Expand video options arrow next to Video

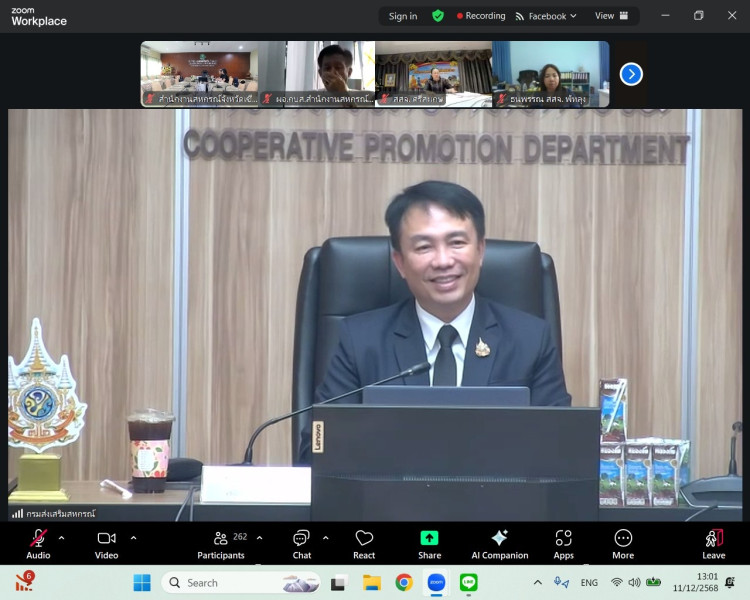point(133,537)
